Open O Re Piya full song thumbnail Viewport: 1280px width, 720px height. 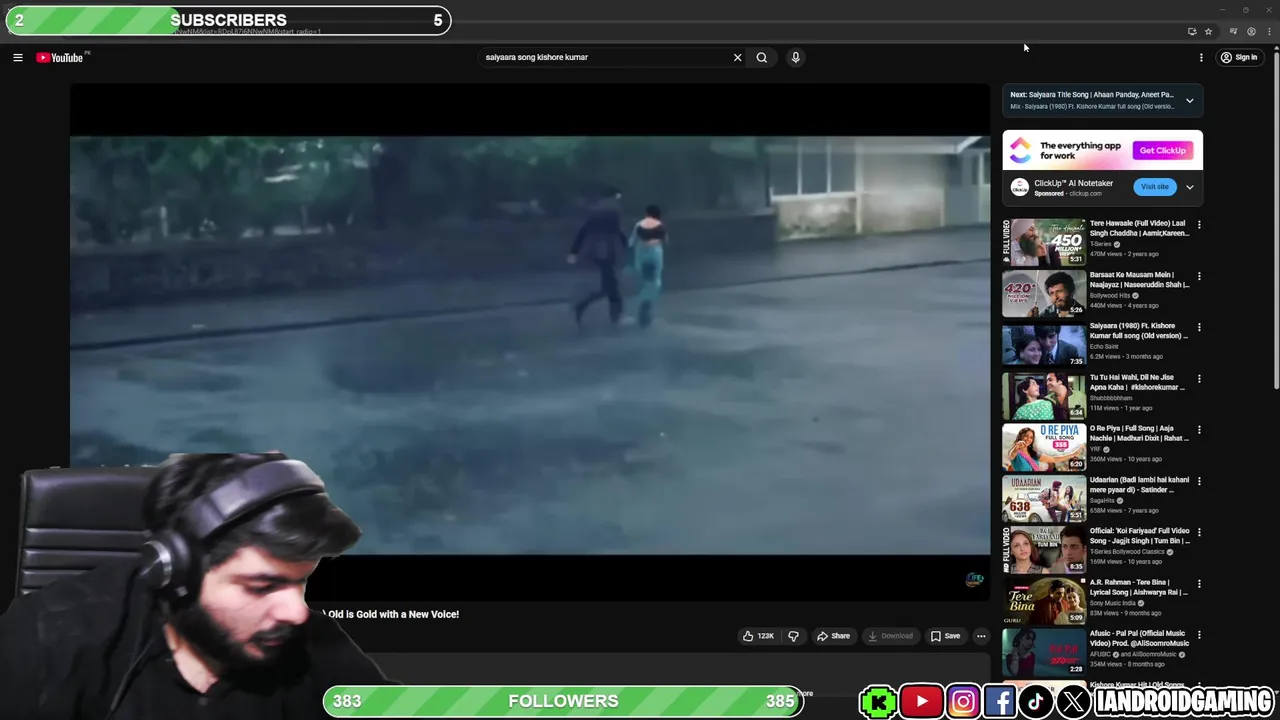pos(1044,447)
